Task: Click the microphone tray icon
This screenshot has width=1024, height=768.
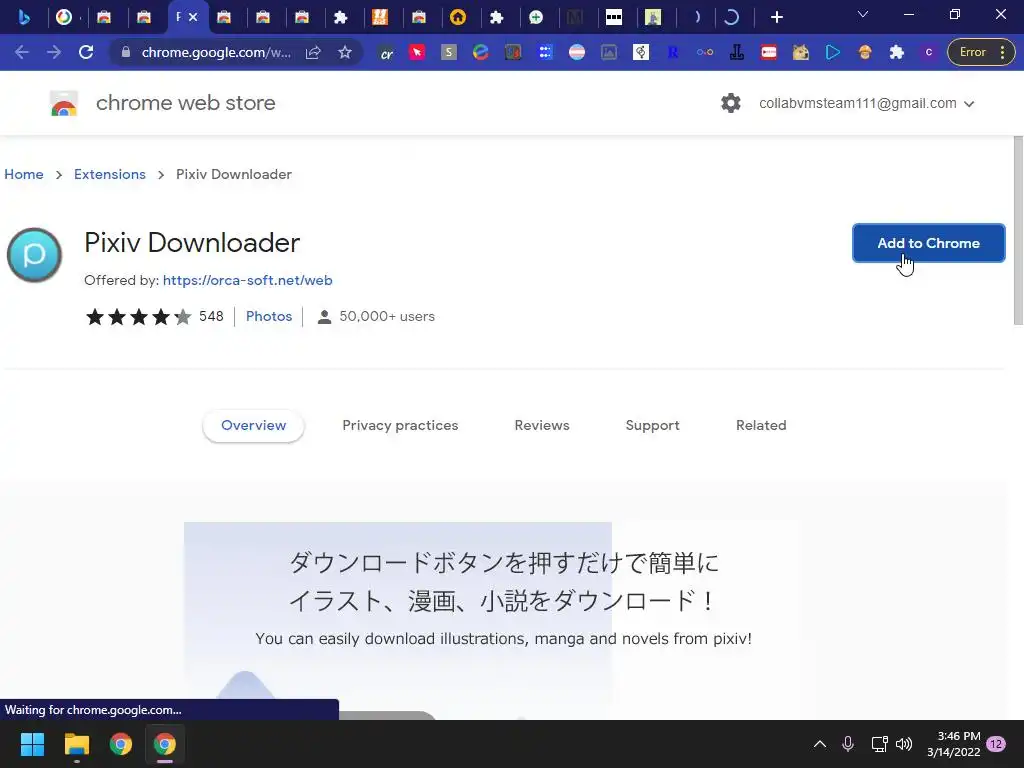Action: (848, 744)
